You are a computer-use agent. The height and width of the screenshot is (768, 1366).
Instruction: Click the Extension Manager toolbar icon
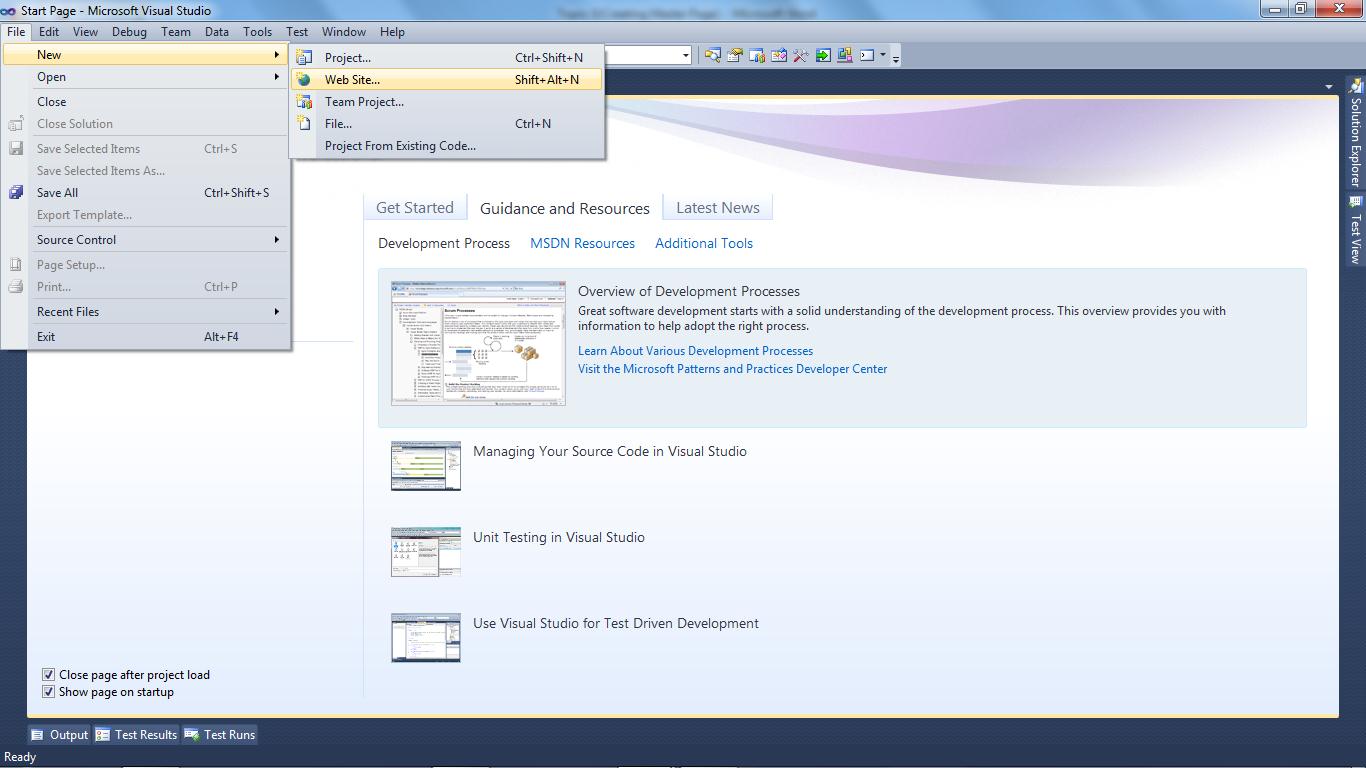tap(845, 56)
